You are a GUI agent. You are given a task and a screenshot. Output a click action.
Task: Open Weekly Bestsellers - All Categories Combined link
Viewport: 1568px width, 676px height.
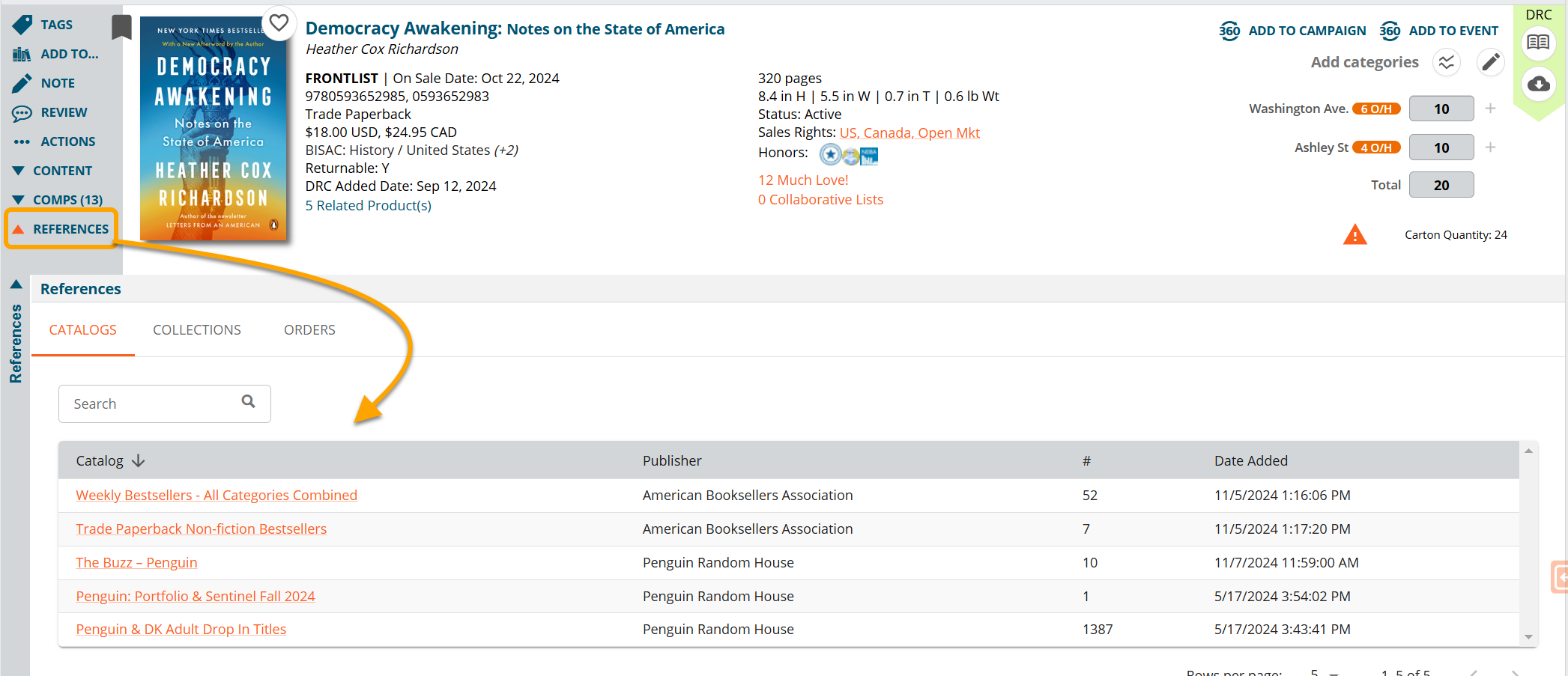217,496
